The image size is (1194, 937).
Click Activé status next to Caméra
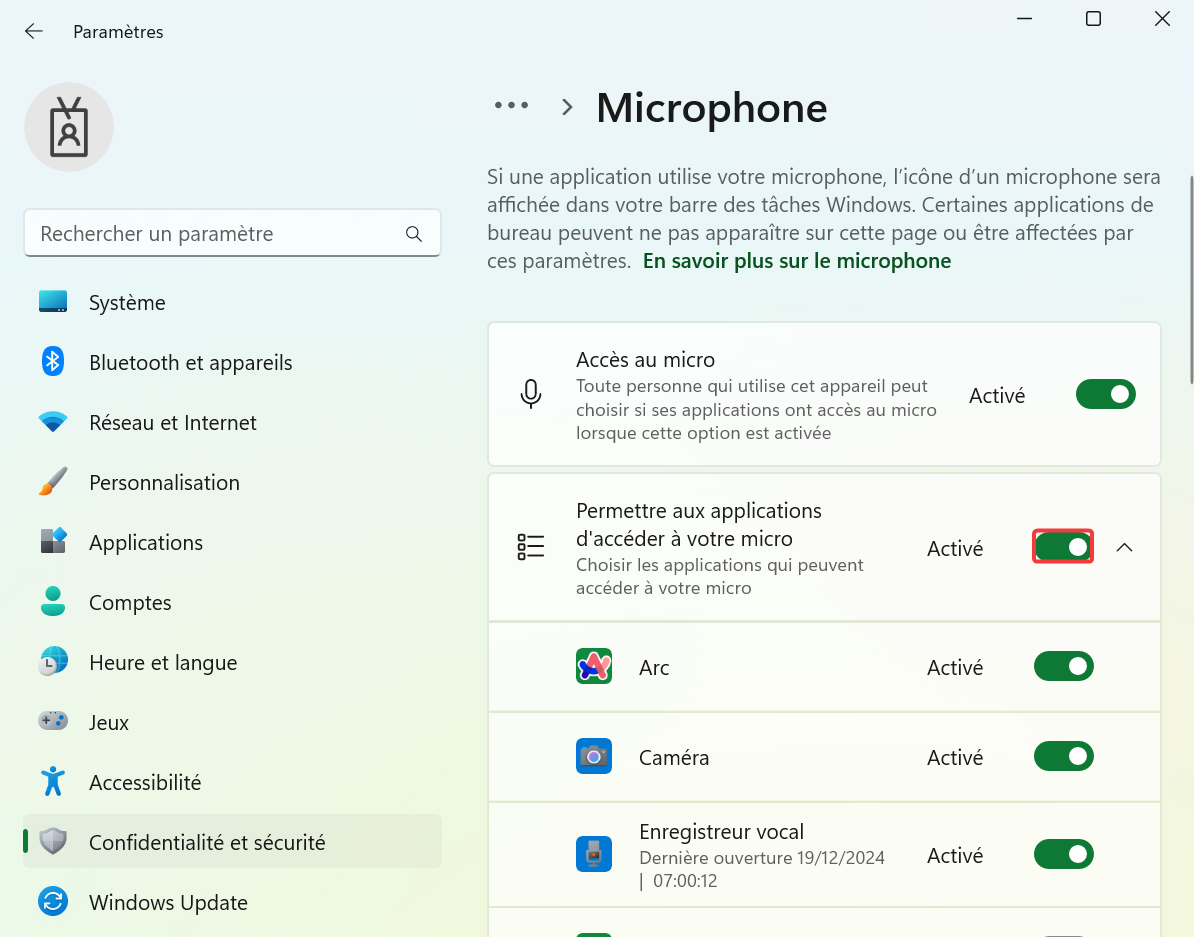coord(954,757)
